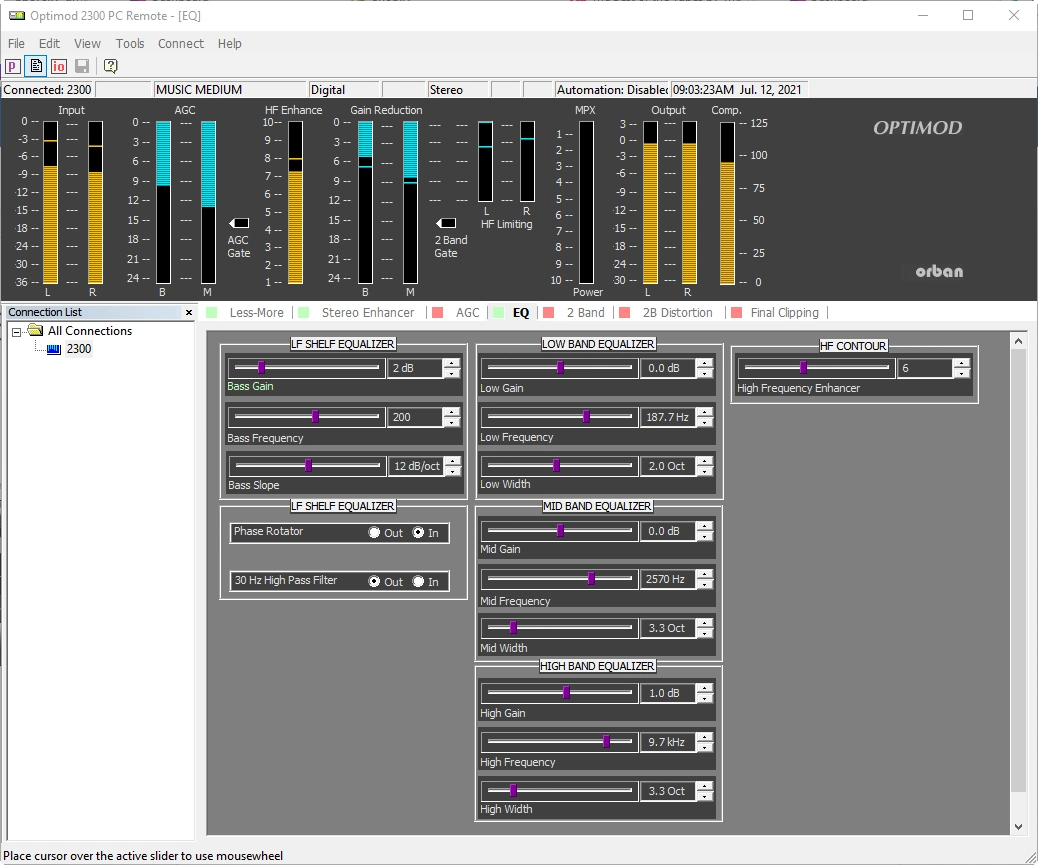Decrease High Frequency with its down arrow
Screen dimensions: 1038x865
[705, 747]
